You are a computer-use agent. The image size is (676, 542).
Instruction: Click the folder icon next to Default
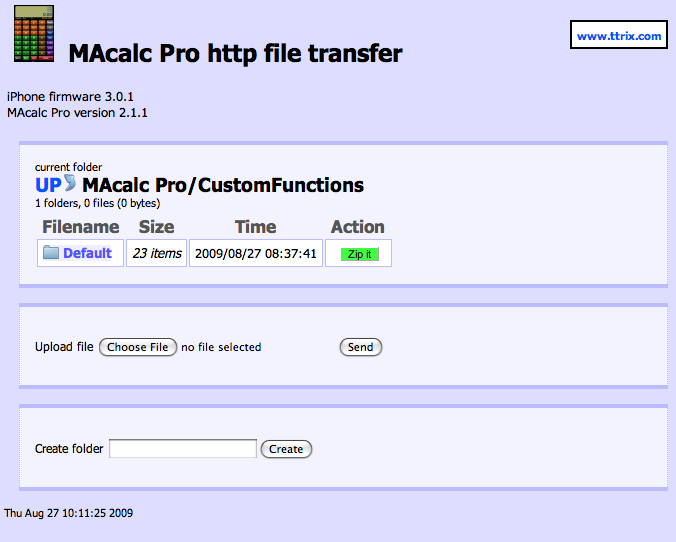coord(51,253)
